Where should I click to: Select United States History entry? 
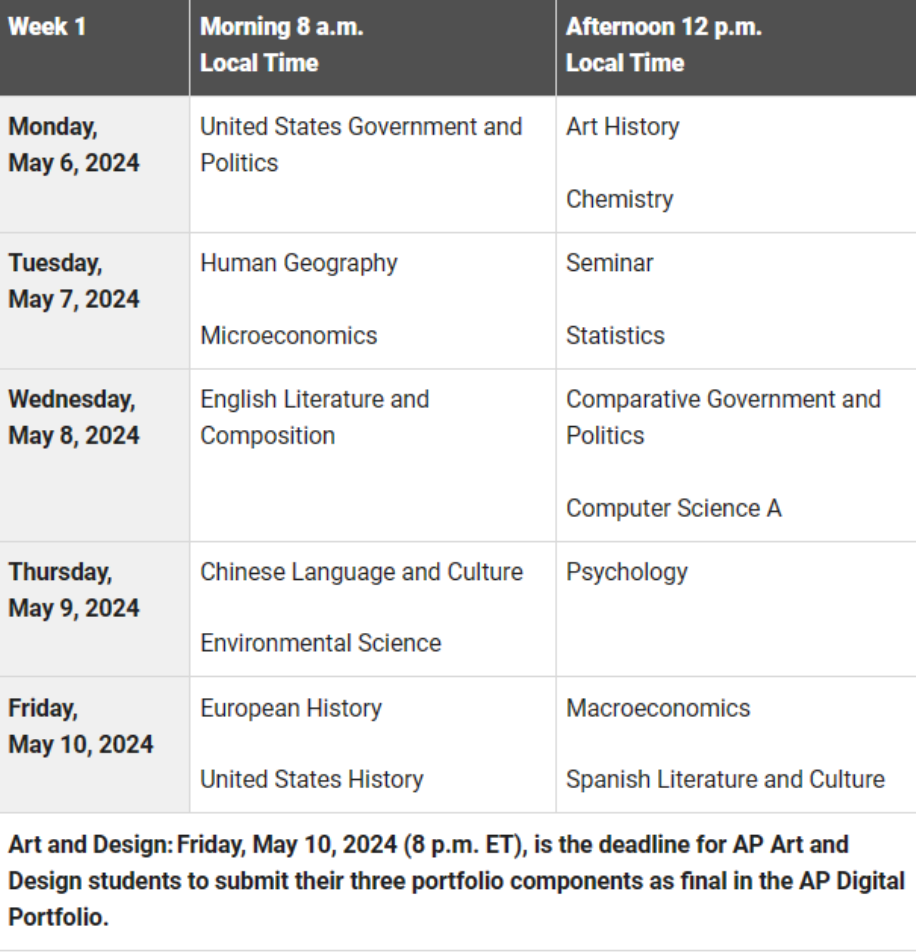coord(311,779)
